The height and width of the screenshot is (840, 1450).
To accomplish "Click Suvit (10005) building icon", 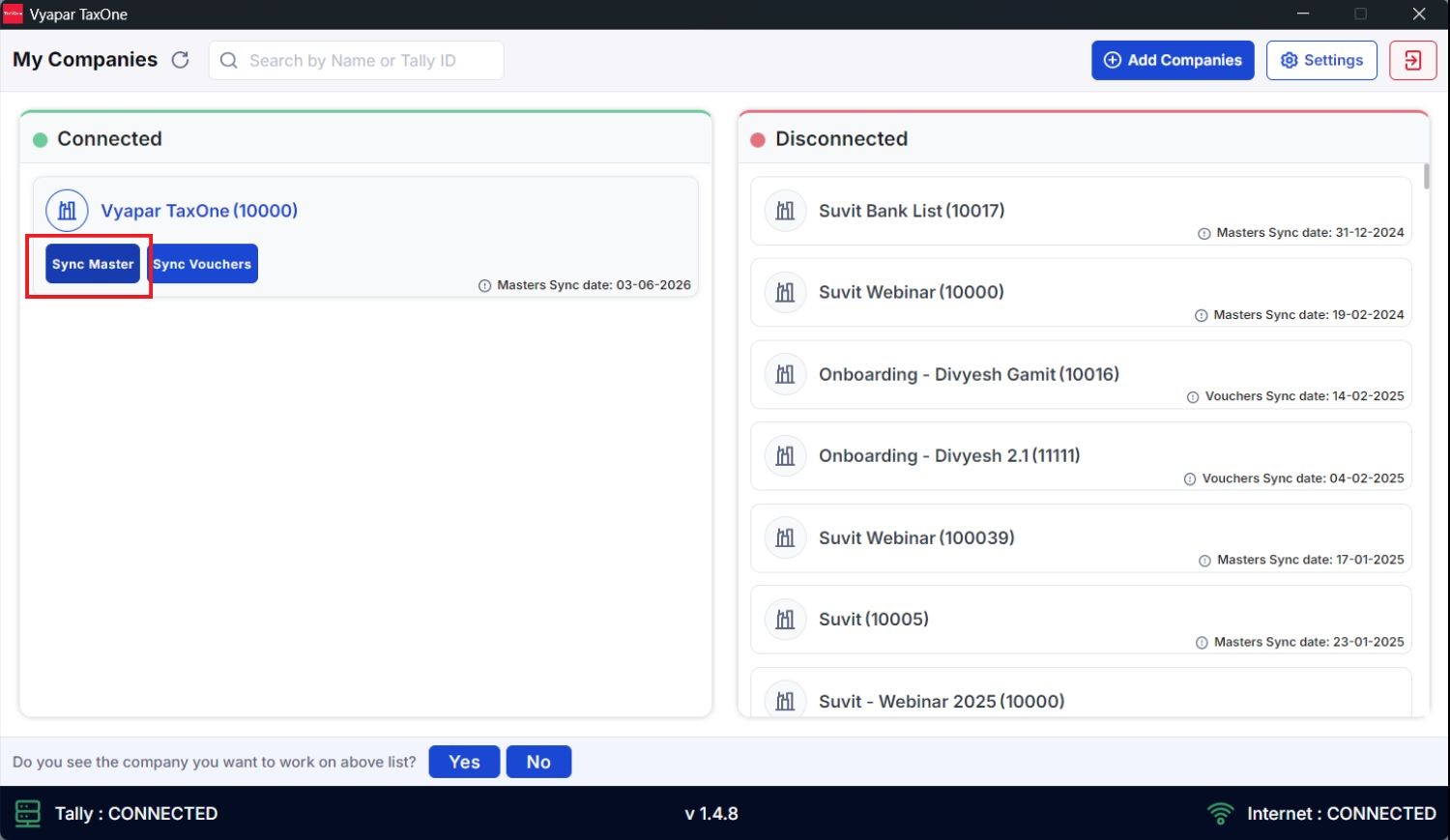I will (785, 619).
